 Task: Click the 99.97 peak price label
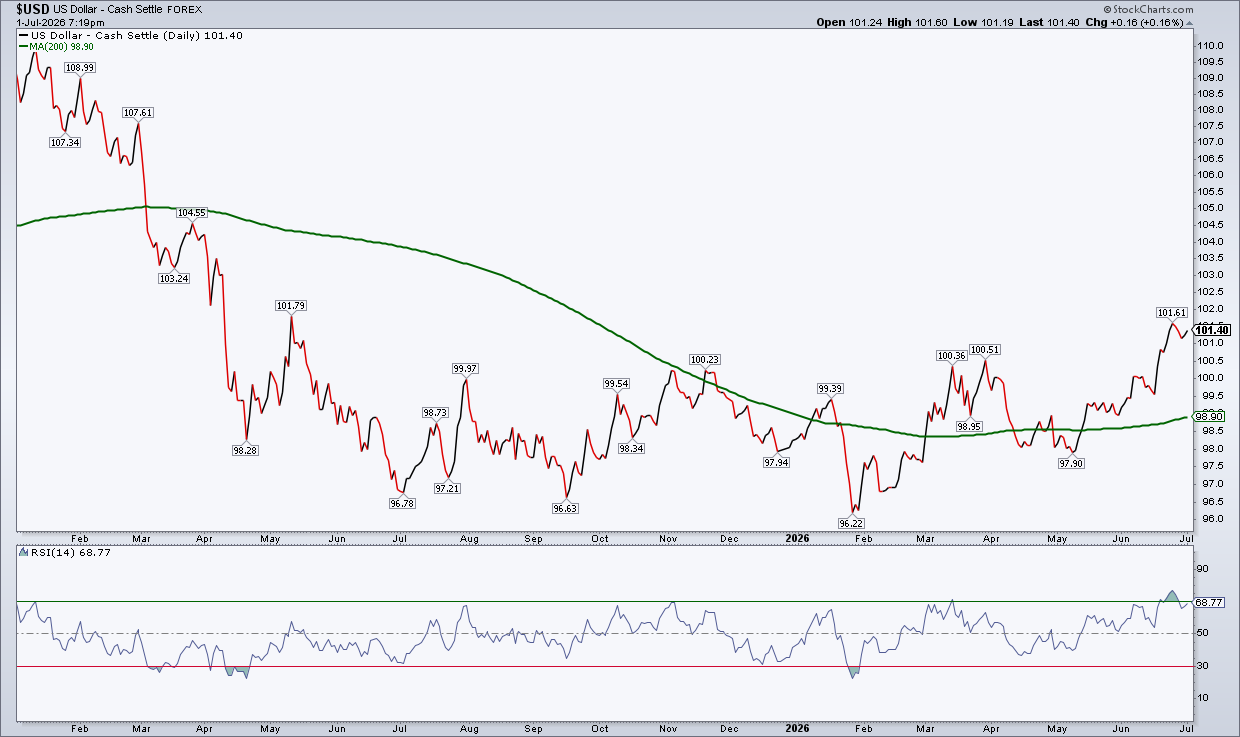[x=465, y=369]
